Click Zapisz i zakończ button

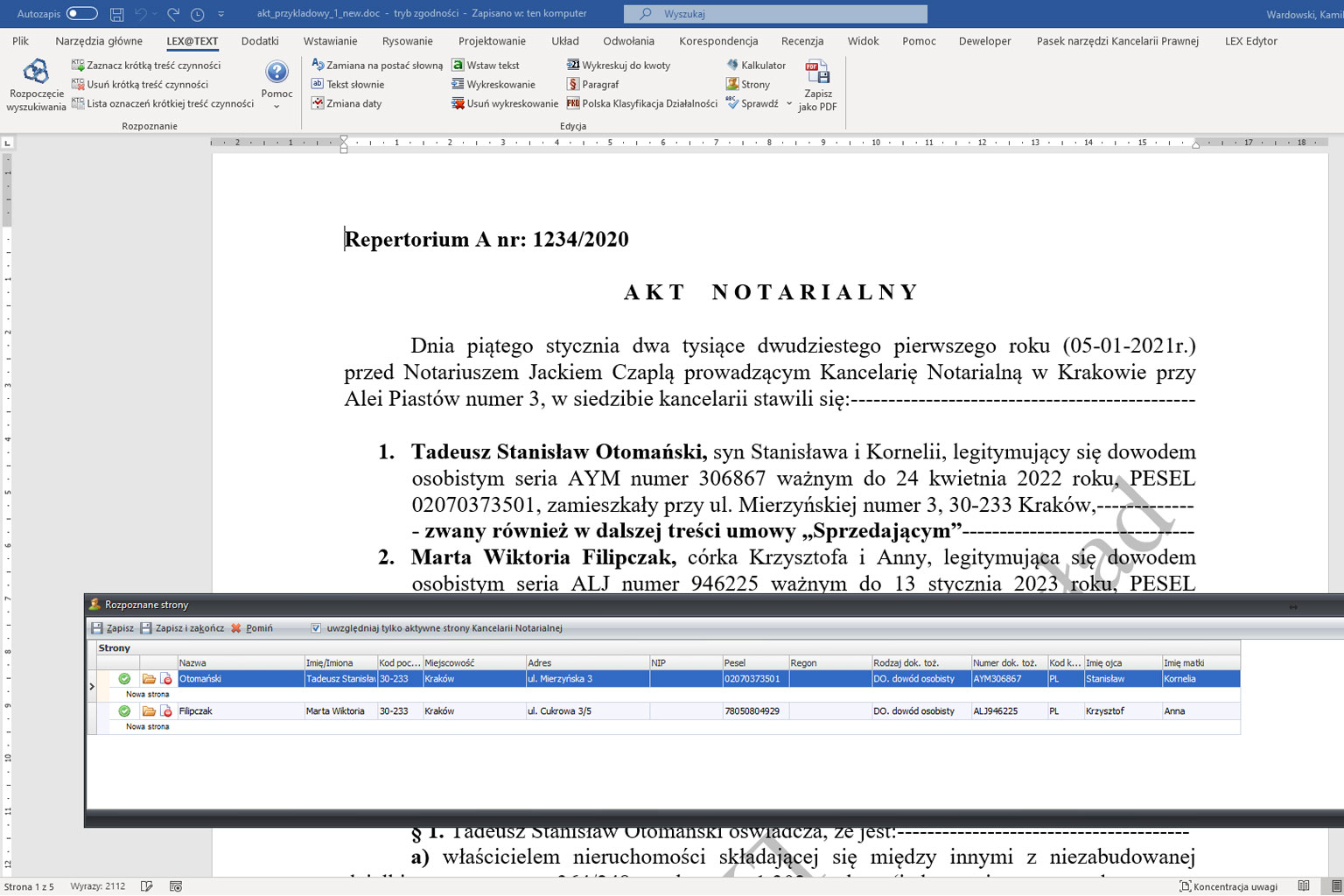(x=182, y=628)
